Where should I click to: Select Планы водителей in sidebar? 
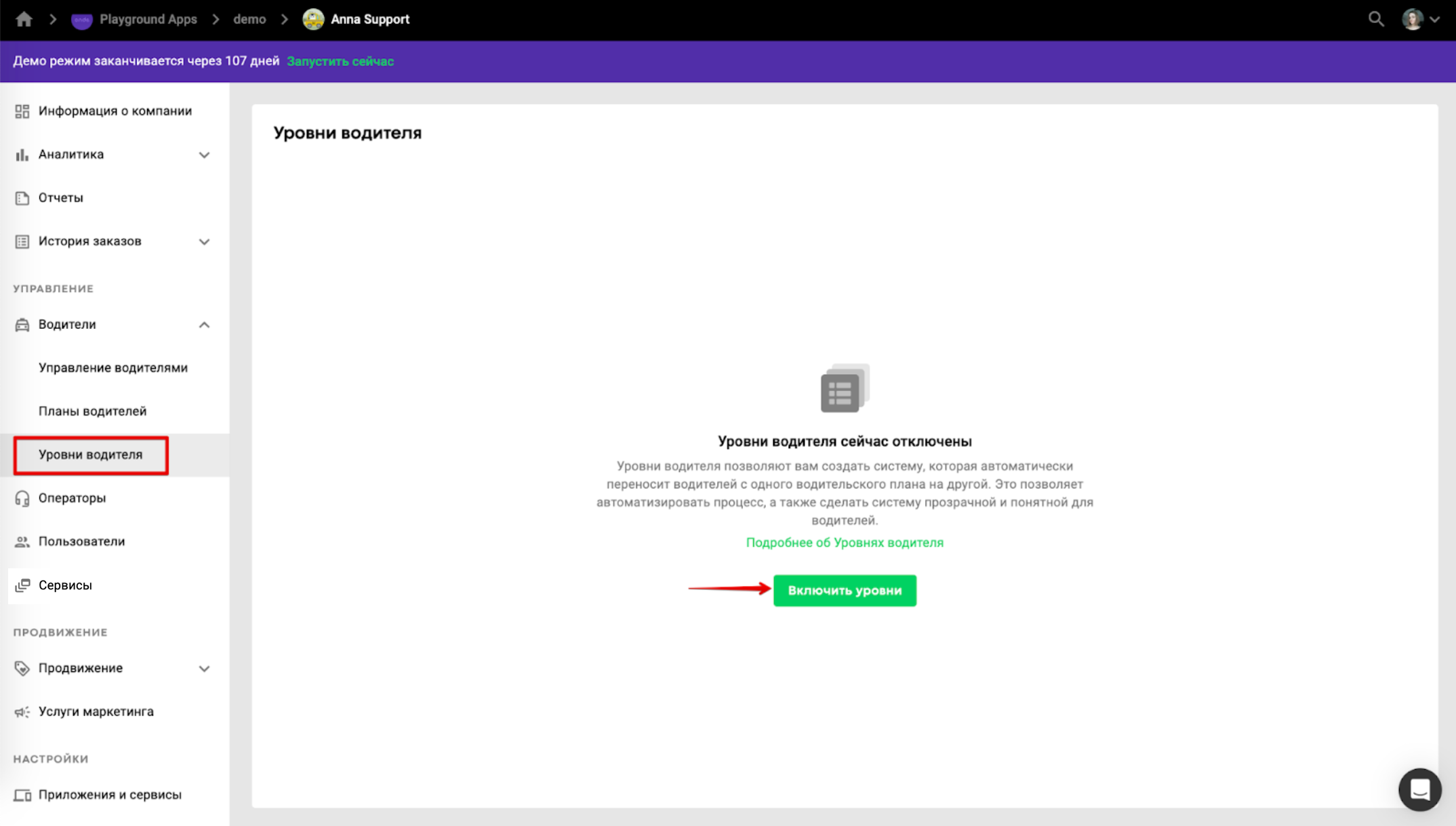tap(92, 411)
